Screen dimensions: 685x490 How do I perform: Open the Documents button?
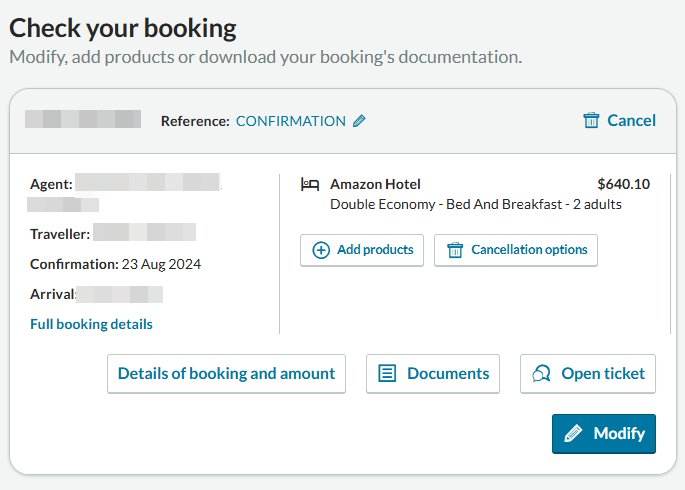tap(433, 374)
